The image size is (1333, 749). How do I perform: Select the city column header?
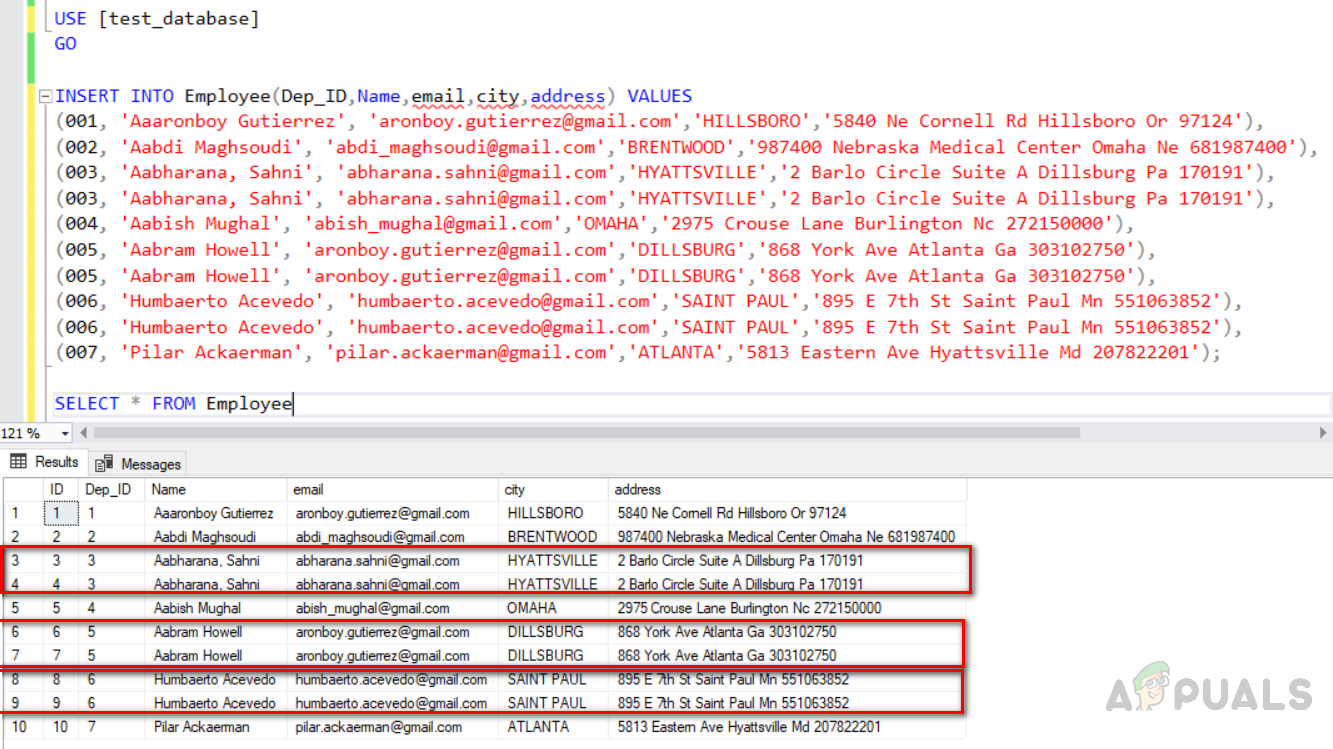pos(515,489)
